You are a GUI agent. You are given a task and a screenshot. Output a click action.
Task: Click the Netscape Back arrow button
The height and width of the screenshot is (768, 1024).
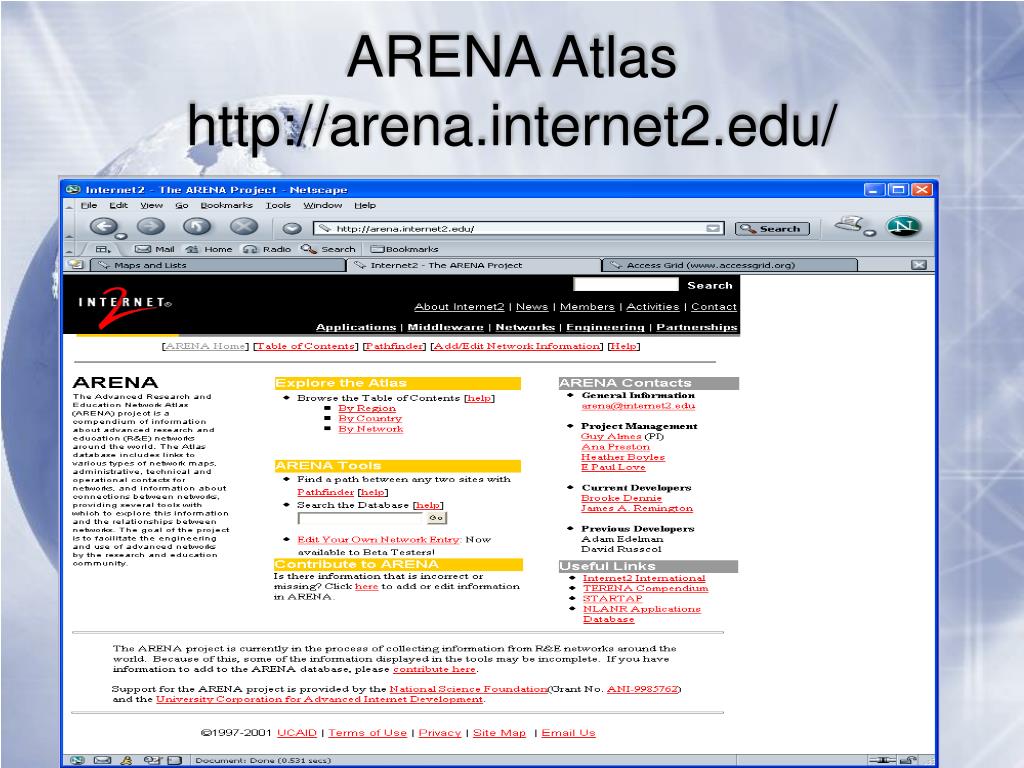(102, 227)
